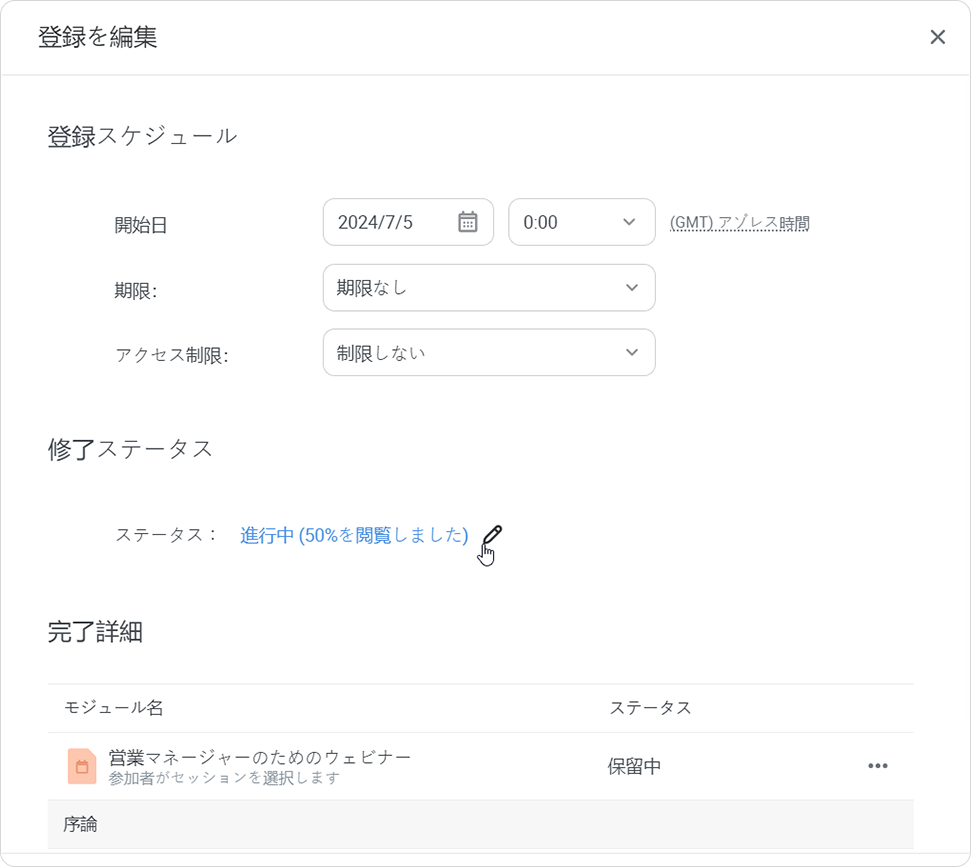This screenshot has height=867, width=971.
Task: Expand the アクセス制限 dropdown showing 制限しない
Action: pos(488,353)
